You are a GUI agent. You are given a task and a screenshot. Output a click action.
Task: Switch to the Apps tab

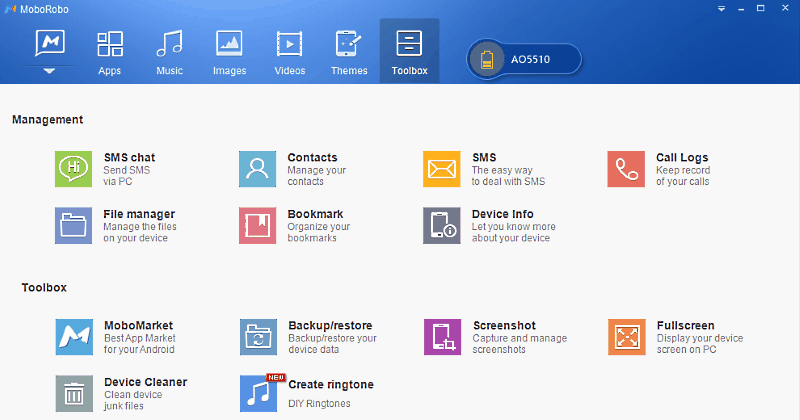[x=110, y=52]
